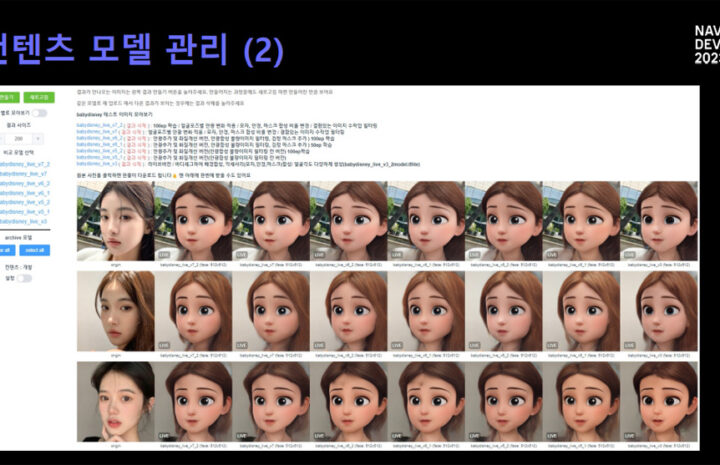This screenshot has height=465, width=720.
Task: Click red 결과 삭제 beside babydisney_live_v6_1 description
Action: point(135,145)
